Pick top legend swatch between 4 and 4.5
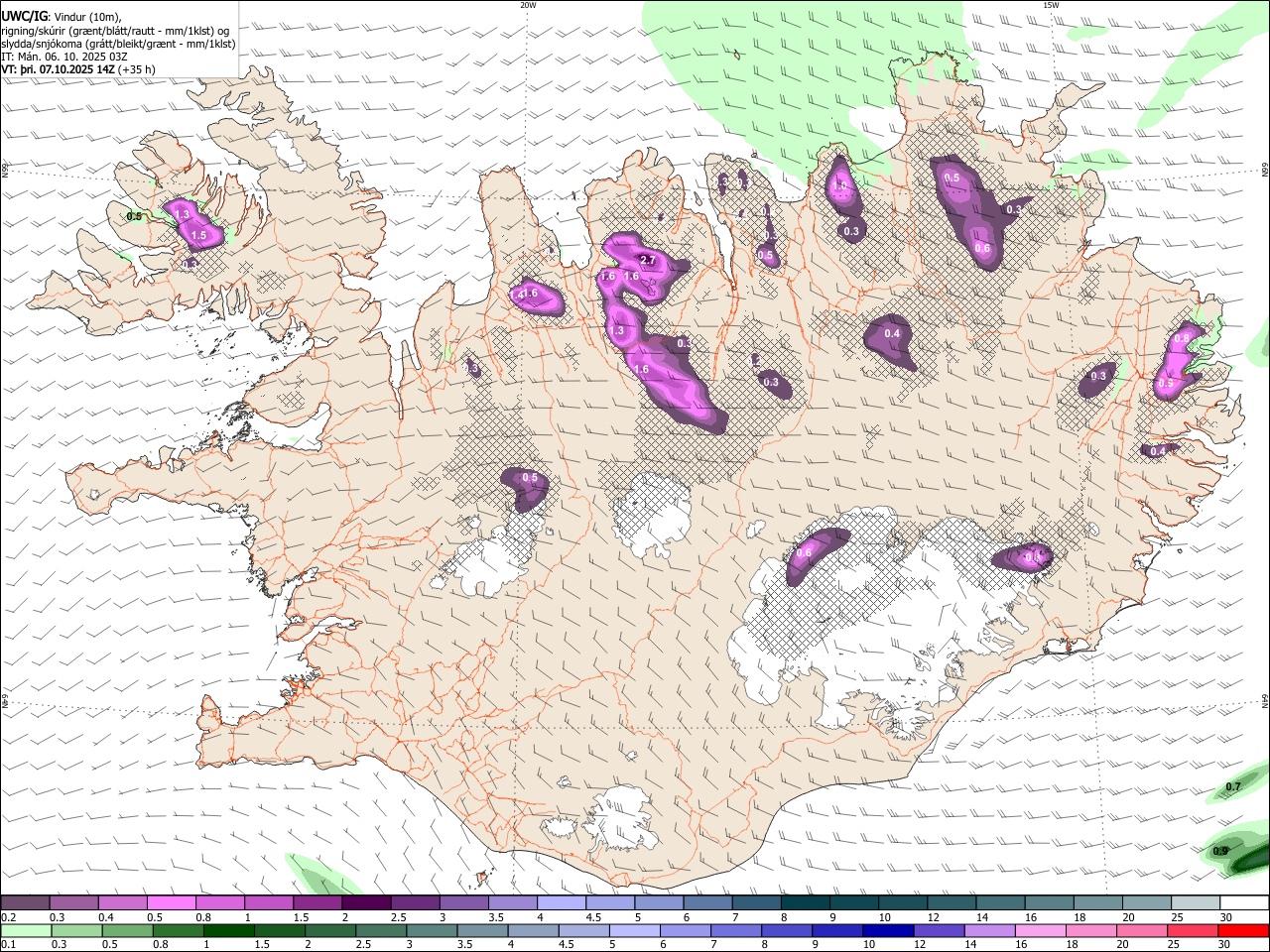The height and width of the screenshot is (952, 1270). click(x=562, y=903)
